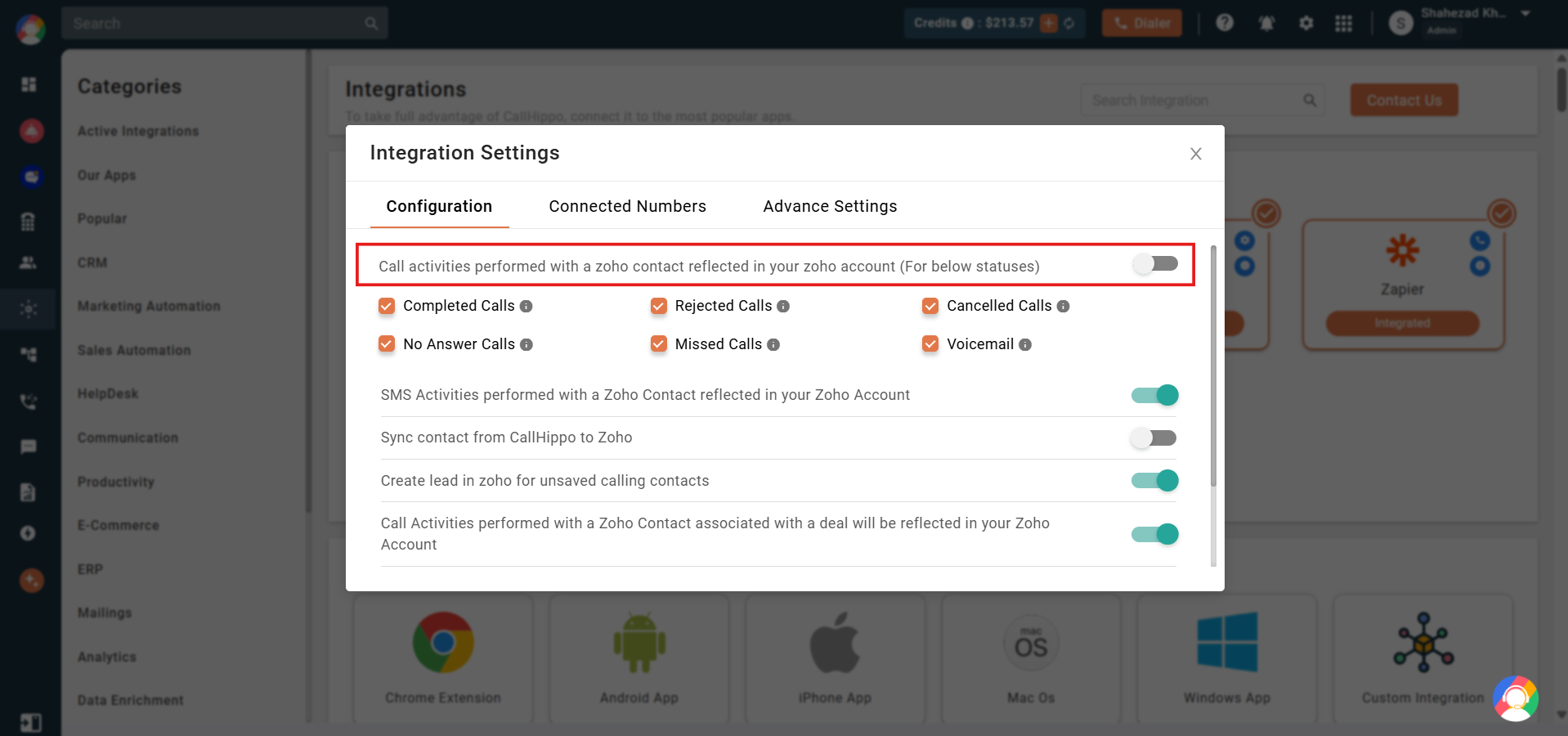This screenshot has width=1568, height=736.
Task: Open the Custom Integration card
Action: pyautogui.click(x=1422, y=658)
